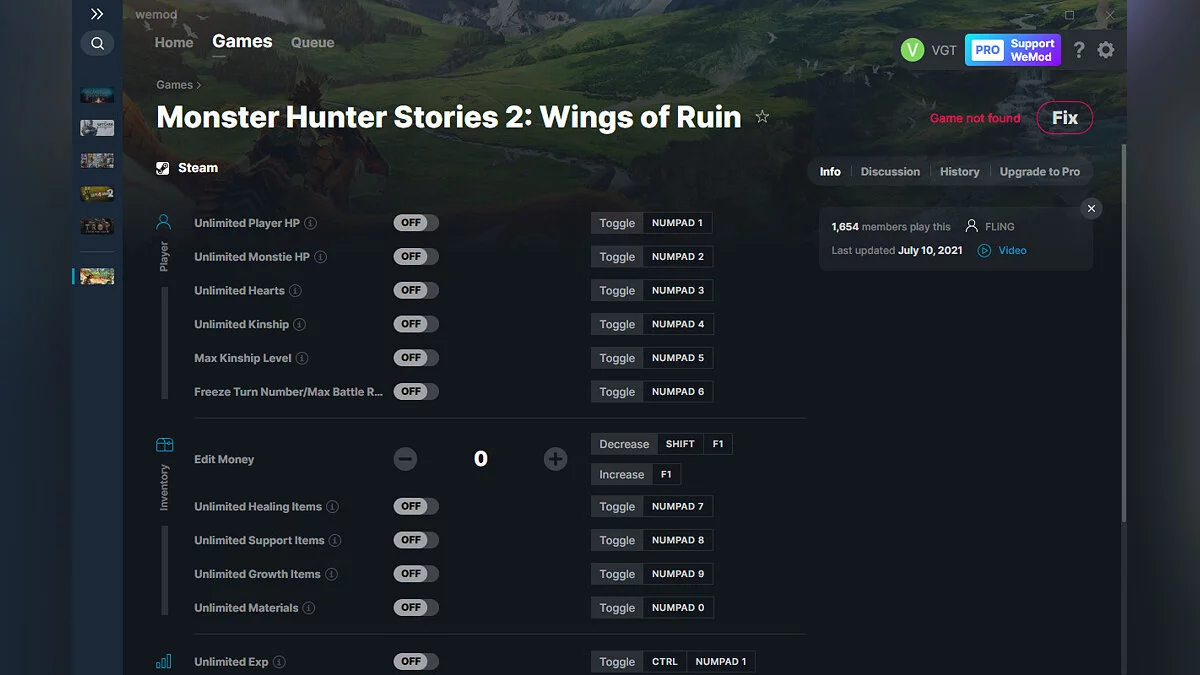Switch on Unlimited Materials
This screenshot has height=675, width=1200.
pyautogui.click(x=415, y=607)
